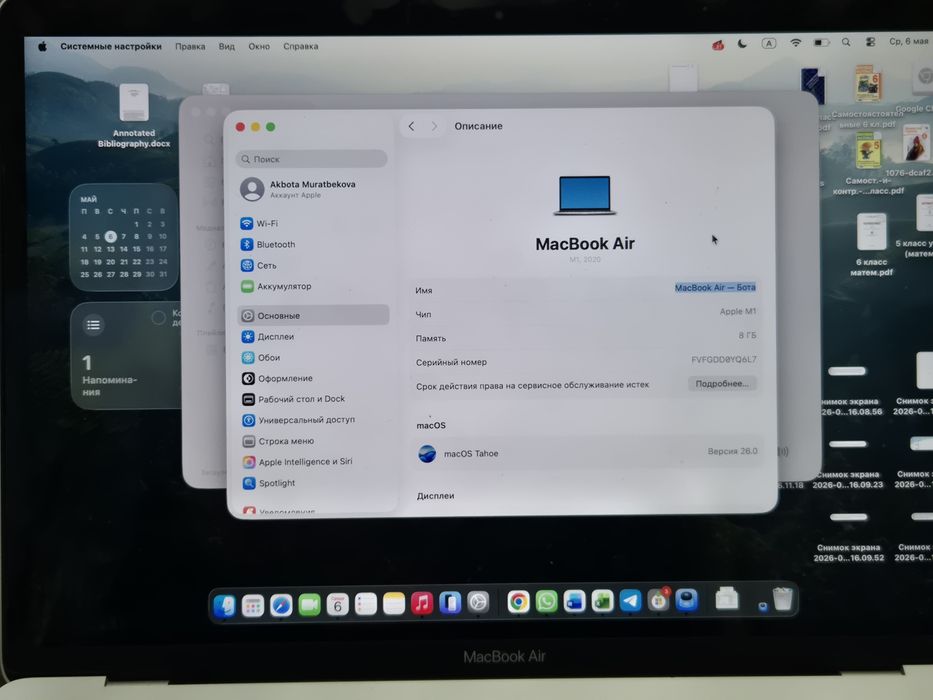Screen dimensions: 933x700
Task: Click the red menu bar app icon
Action: point(718,45)
